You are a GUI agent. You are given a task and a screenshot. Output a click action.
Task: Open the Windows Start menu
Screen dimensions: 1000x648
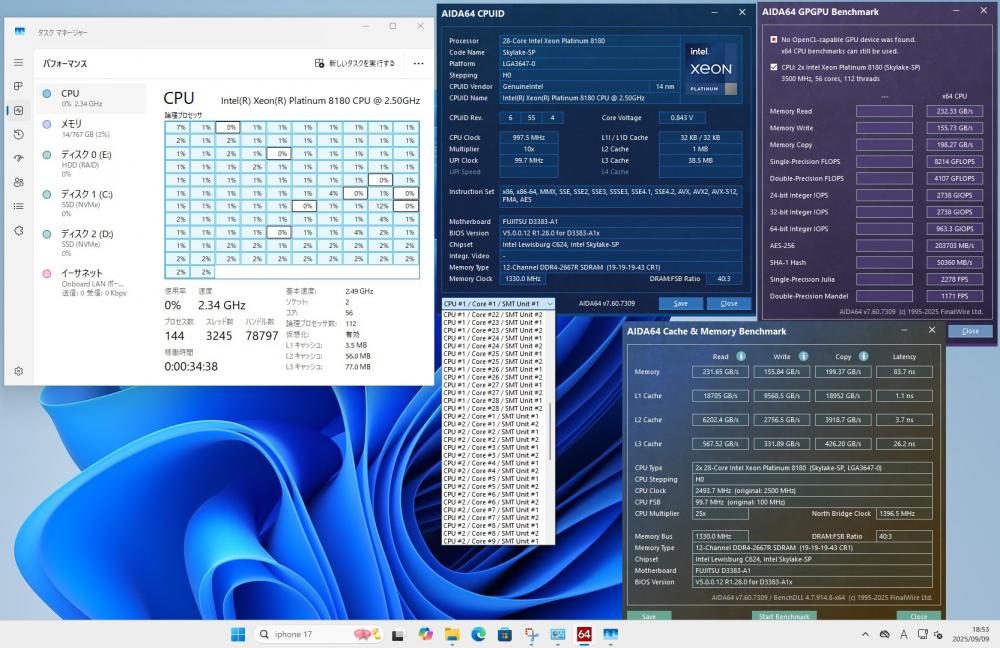pos(238,634)
